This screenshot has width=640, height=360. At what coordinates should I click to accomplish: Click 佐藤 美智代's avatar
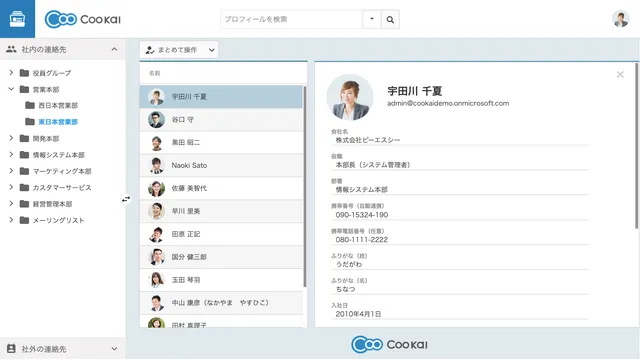tap(156, 188)
